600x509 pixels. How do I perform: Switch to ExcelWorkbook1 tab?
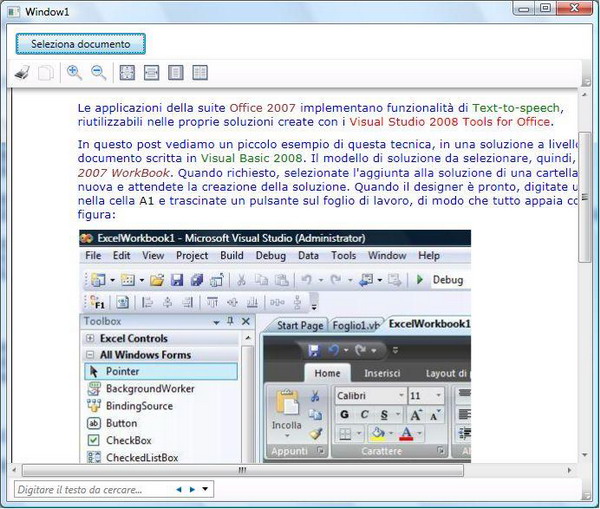pos(429,324)
